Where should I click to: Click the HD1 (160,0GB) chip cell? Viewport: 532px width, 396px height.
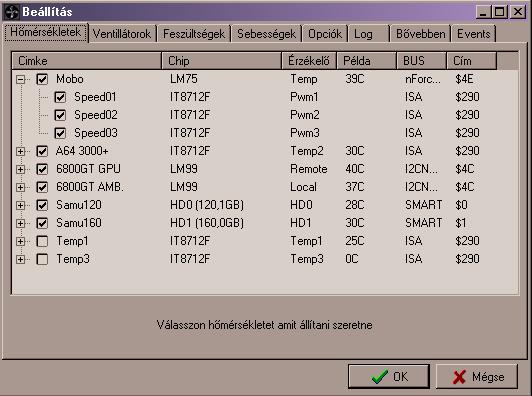tap(207, 223)
